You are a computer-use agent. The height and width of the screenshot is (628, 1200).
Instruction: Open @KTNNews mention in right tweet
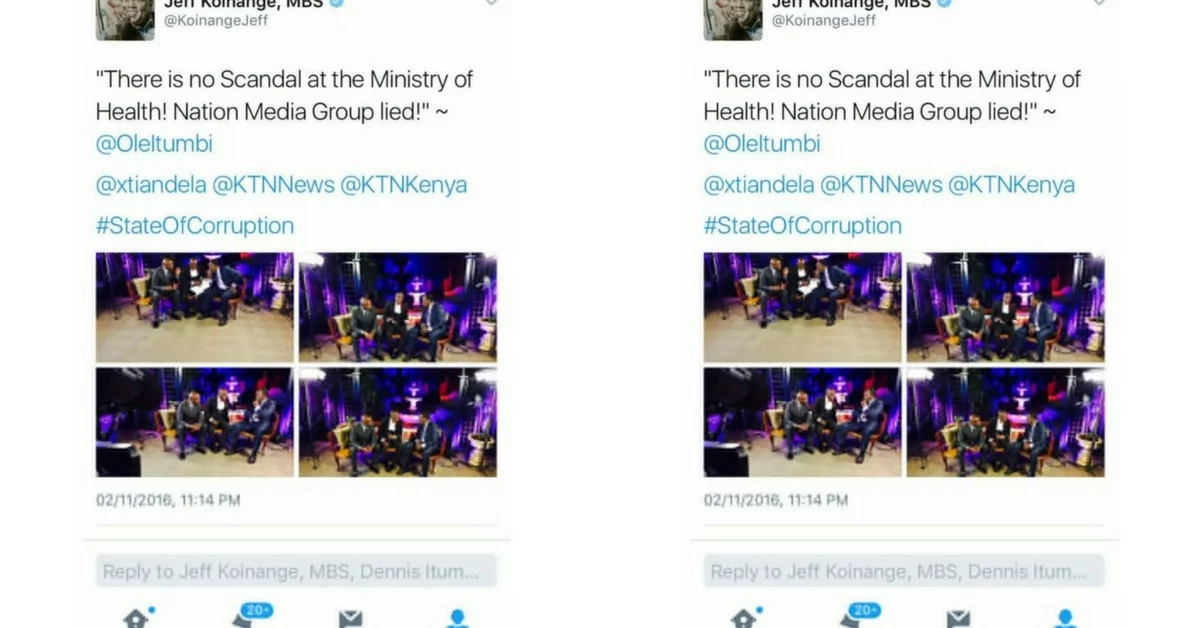tap(881, 185)
